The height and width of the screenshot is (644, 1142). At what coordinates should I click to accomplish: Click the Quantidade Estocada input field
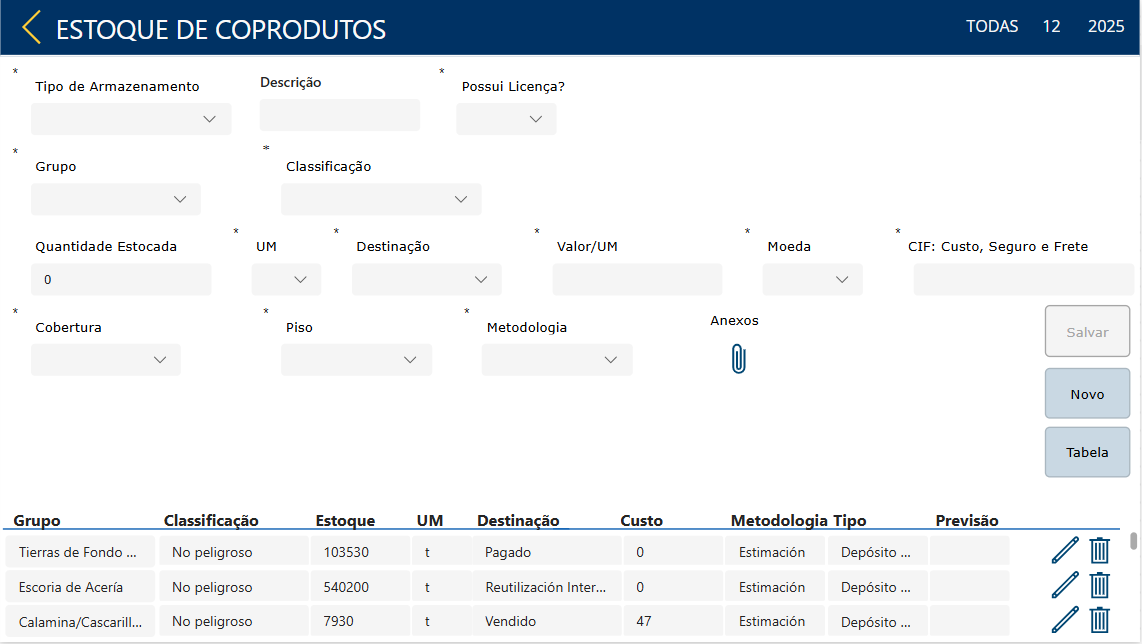pyautogui.click(x=121, y=280)
